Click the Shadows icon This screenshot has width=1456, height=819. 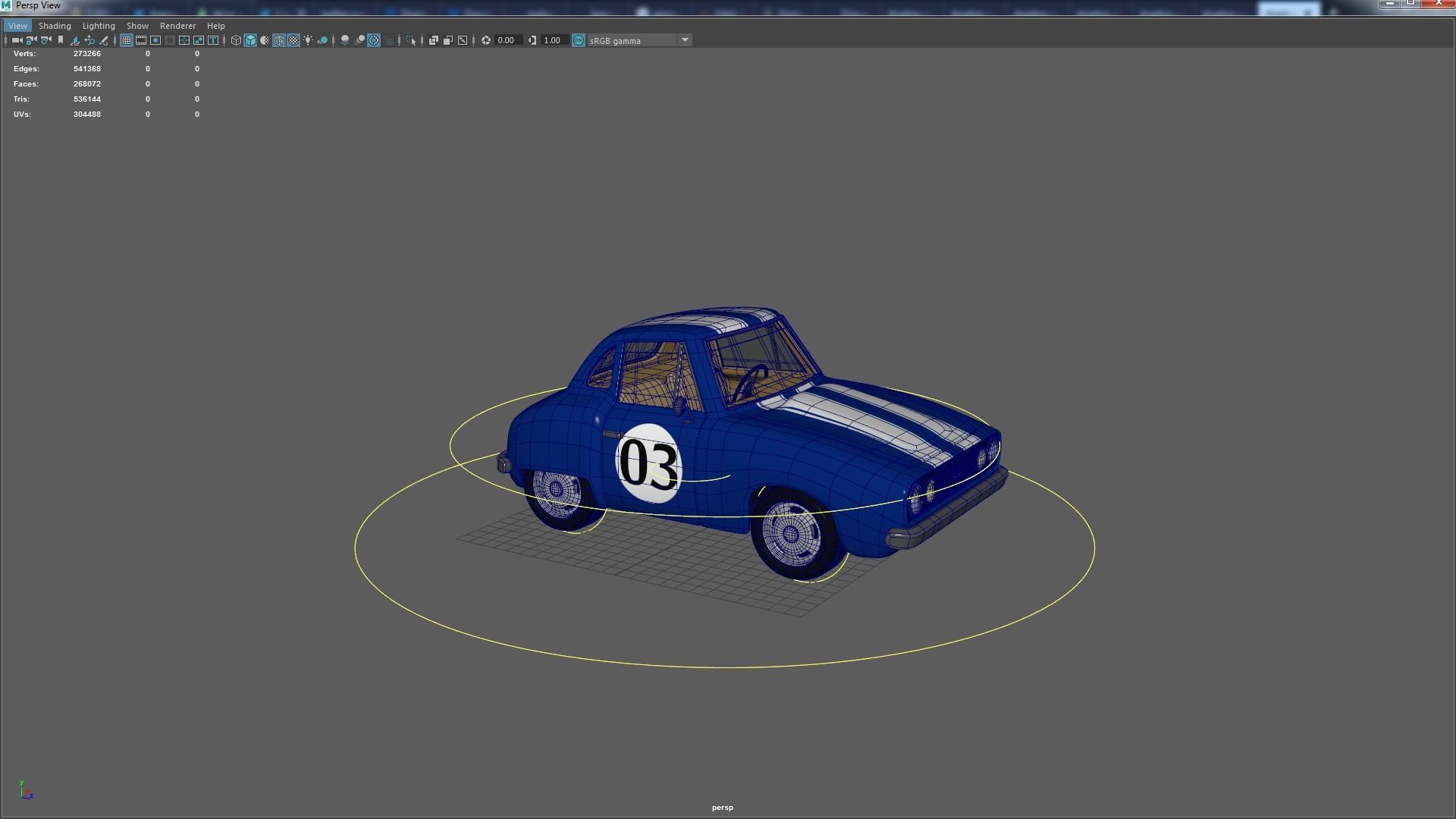(x=322, y=40)
